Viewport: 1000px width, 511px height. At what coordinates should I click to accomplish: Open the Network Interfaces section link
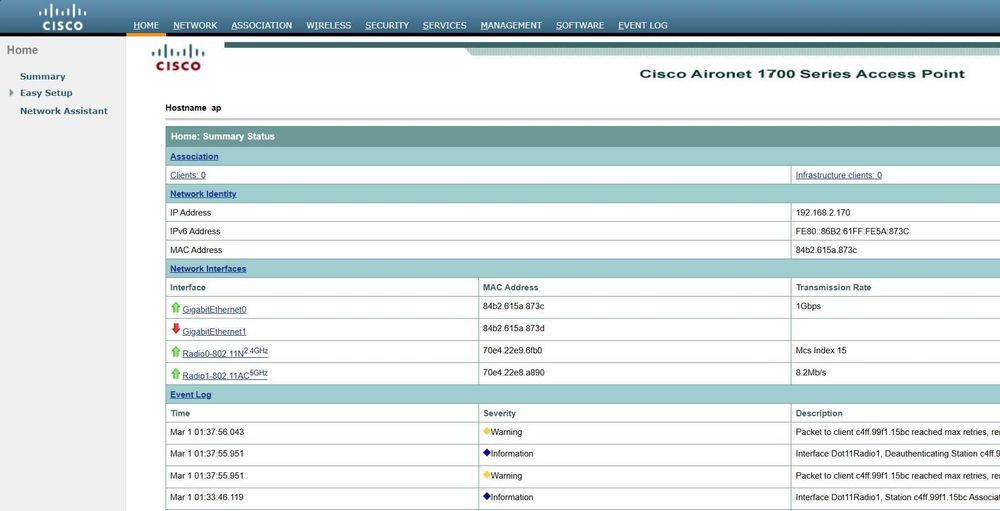208,269
